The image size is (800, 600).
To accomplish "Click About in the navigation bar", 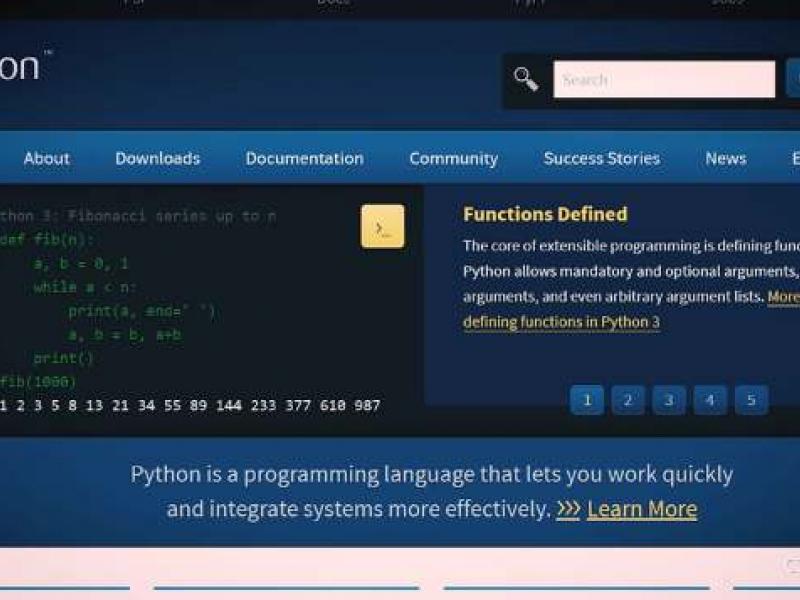I will pyautogui.click(x=46, y=158).
